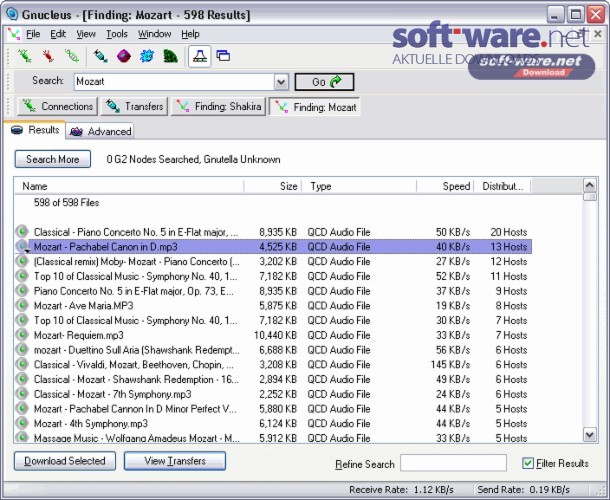Click the Gnucleus icon in the title bar
The image size is (610, 500).
pos(12,14)
